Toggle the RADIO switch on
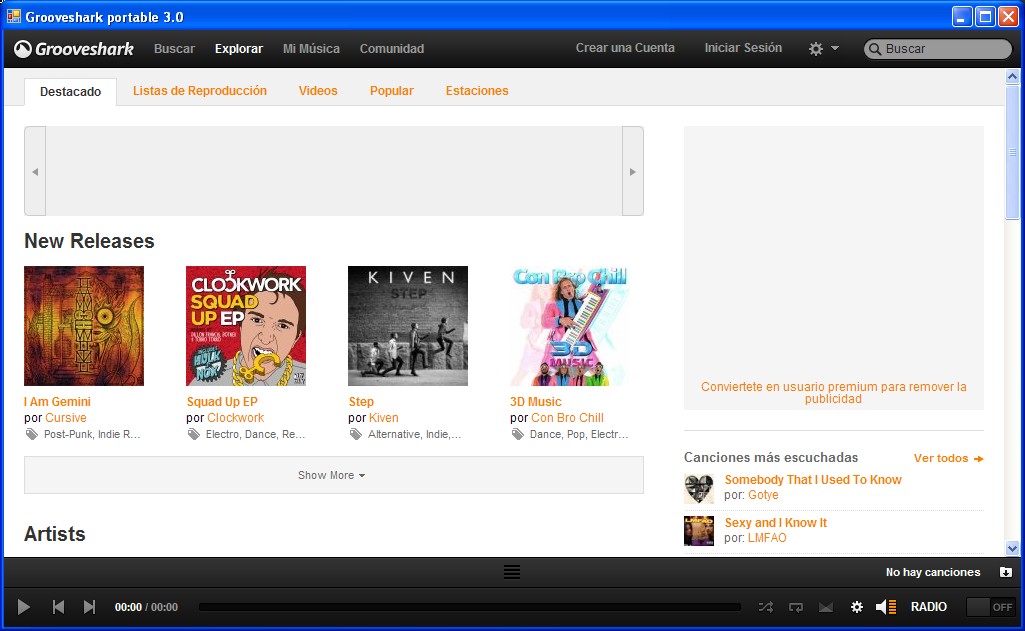The width and height of the screenshot is (1025, 631). pos(990,607)
